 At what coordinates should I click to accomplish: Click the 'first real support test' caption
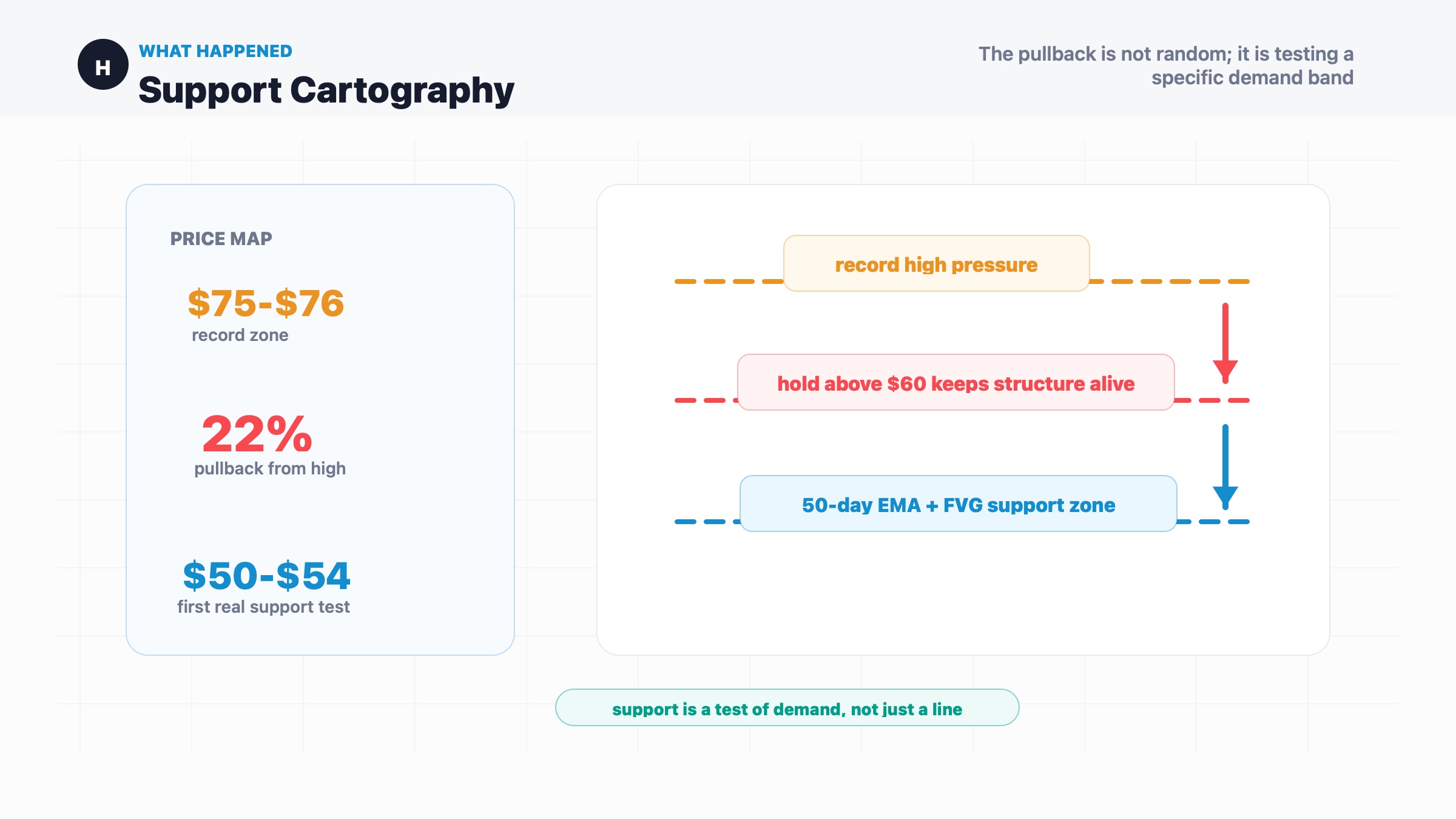click(263, 607)
